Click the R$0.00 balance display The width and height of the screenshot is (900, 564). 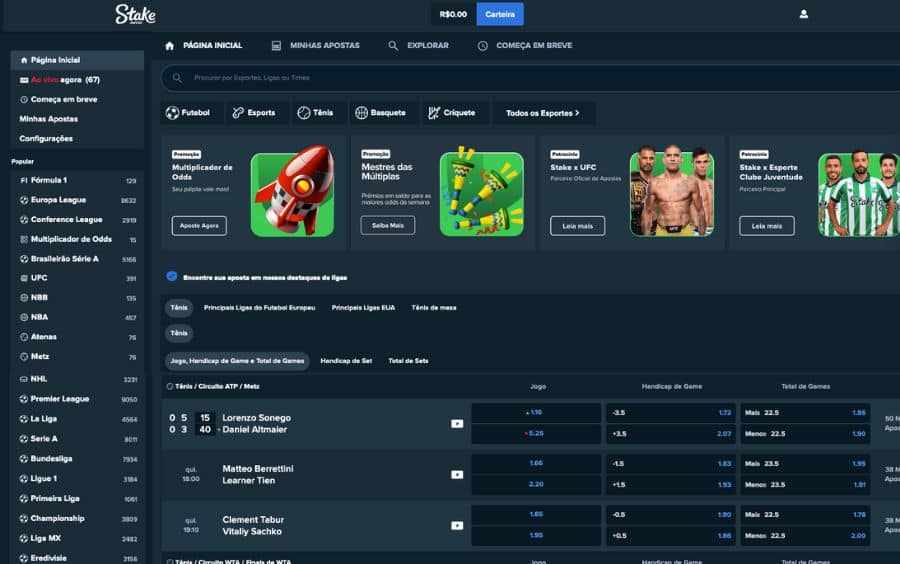tap(453, 14)
